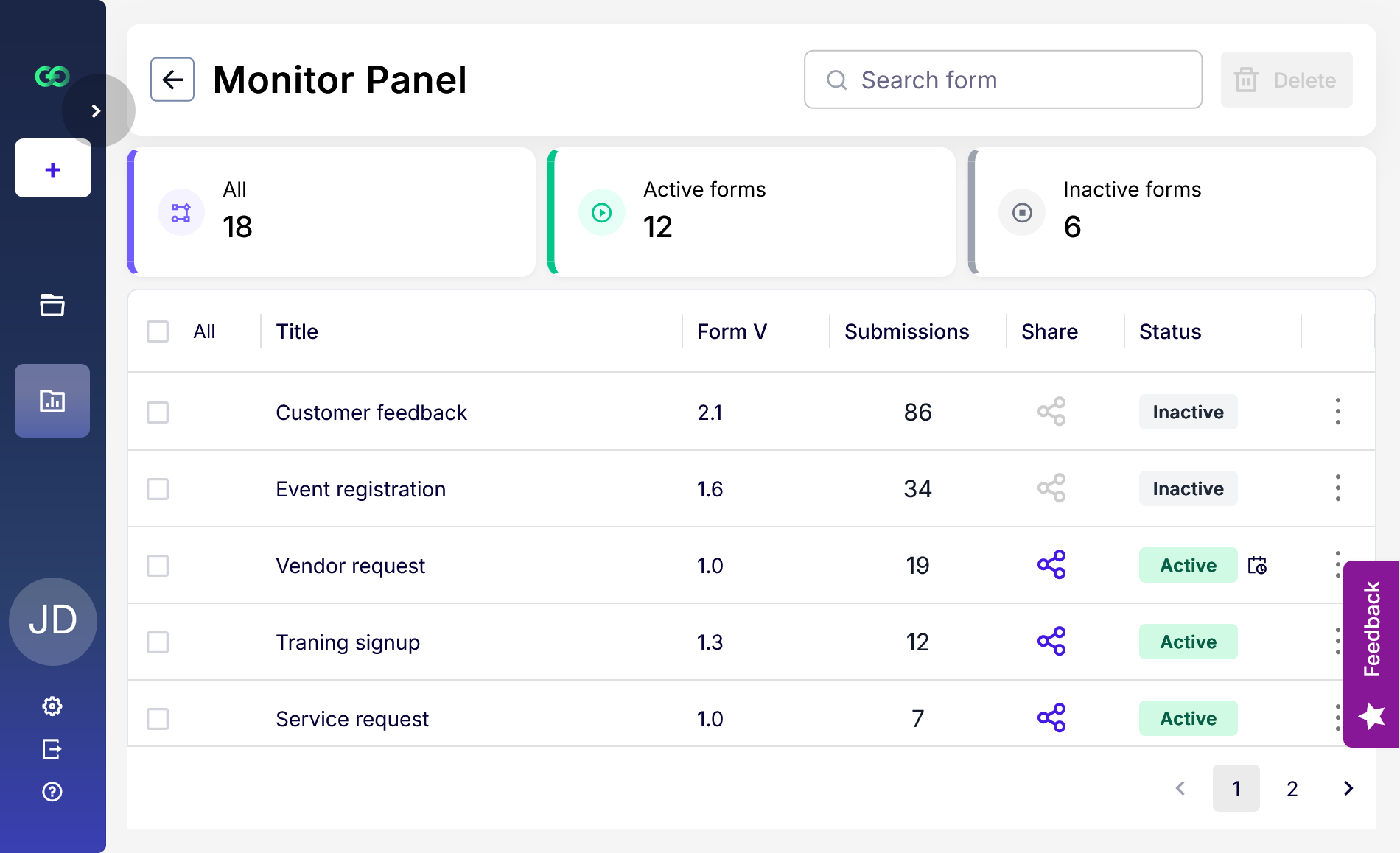
Task: Click the 86 submissions count
Action: [918, 413]
